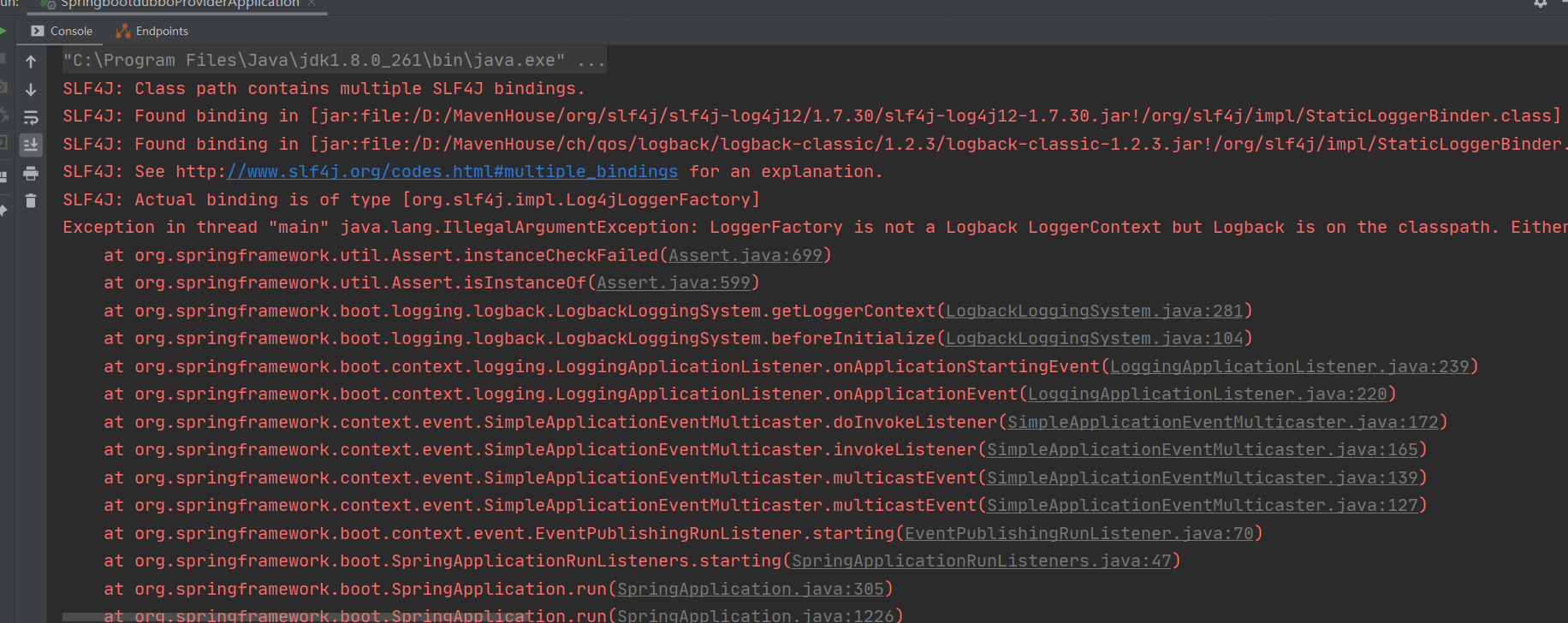
Task: Open the Endpoints tab
Action: coord(152,31)
